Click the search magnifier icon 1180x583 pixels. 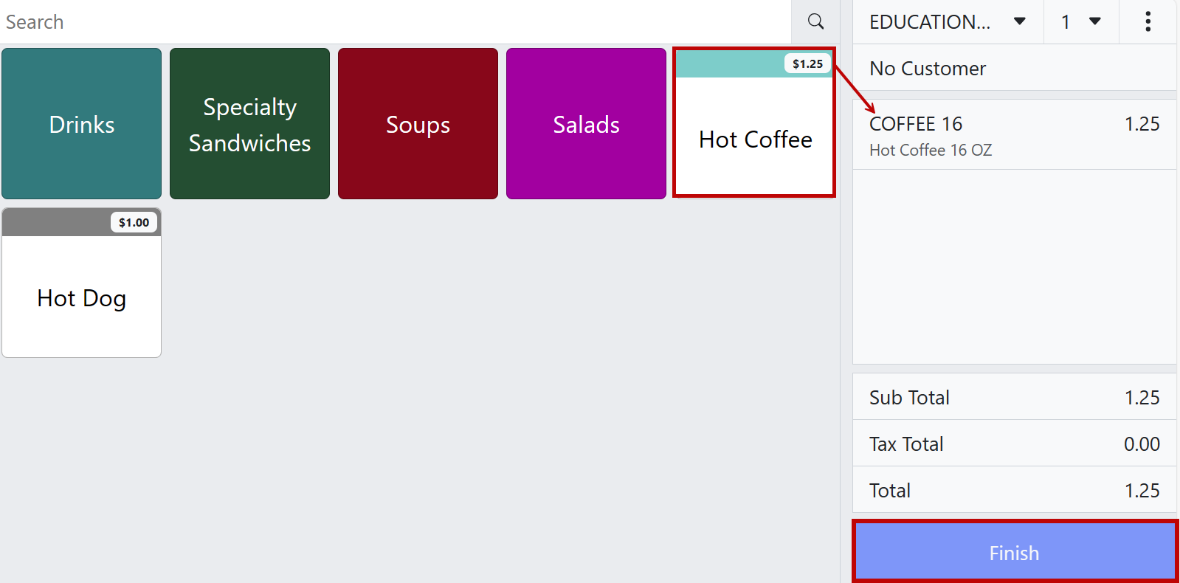[816, 21]
